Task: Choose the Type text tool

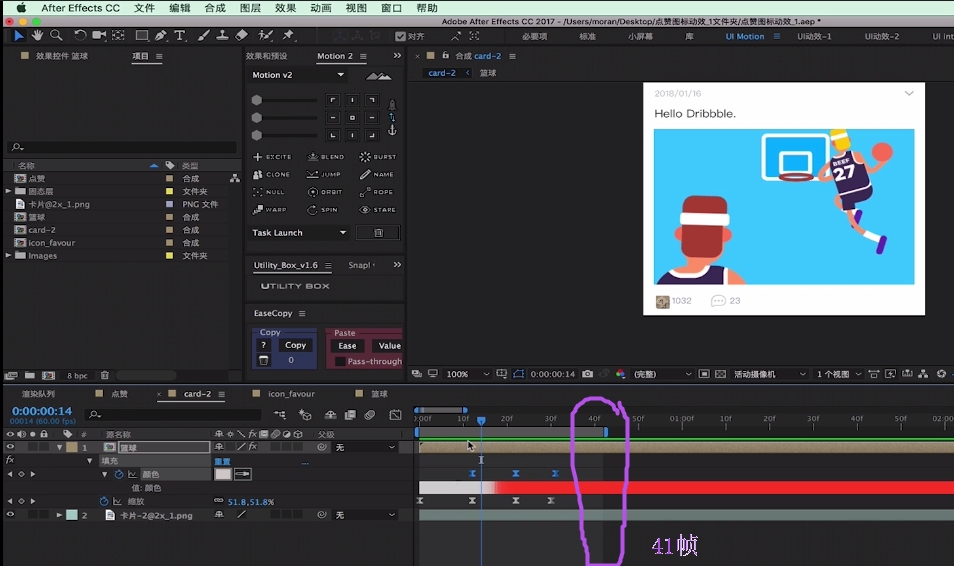Action: click(x=180, y=36)
